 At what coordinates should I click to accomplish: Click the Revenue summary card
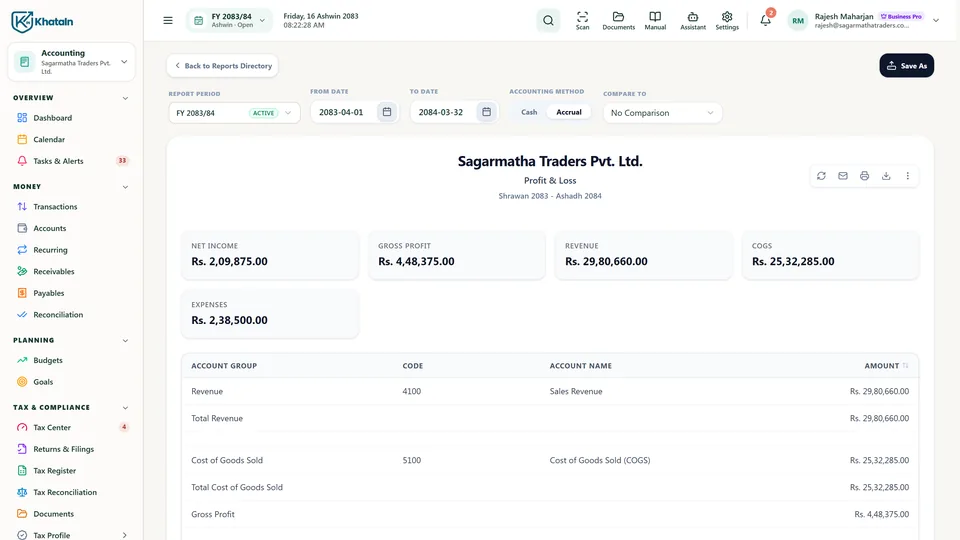click(x=643, y=255)
